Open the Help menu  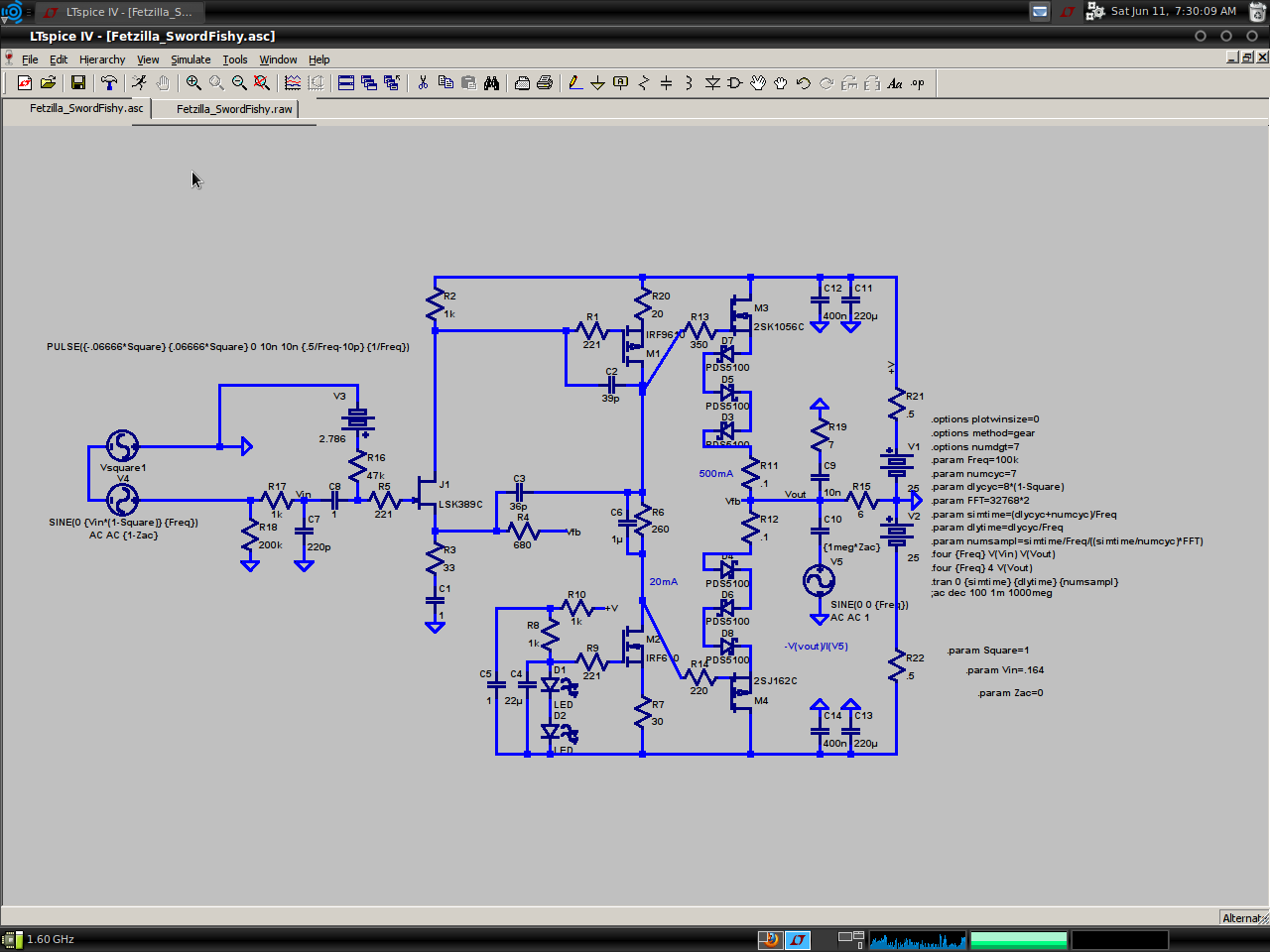coord(318,59)
